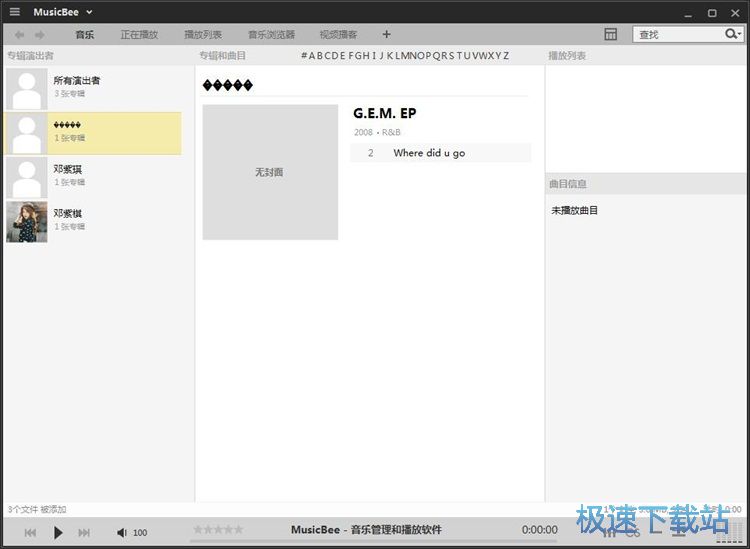Click the 播放列表 right panel header

tap(567, 55)
